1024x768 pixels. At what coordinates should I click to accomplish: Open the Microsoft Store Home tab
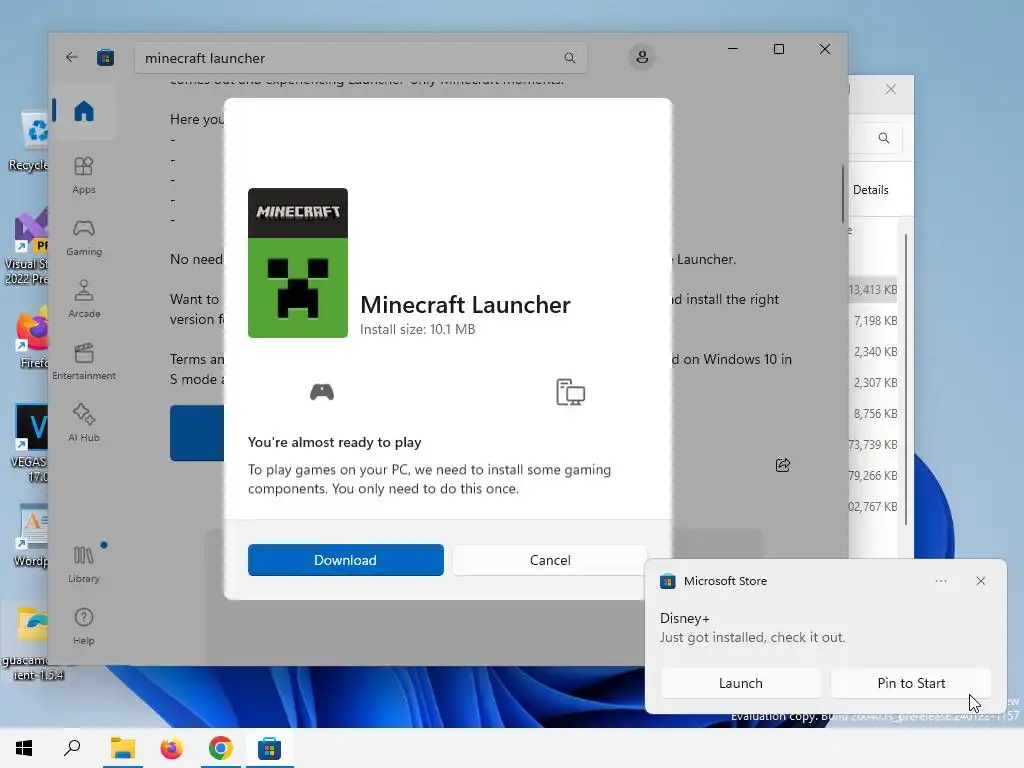84,111
